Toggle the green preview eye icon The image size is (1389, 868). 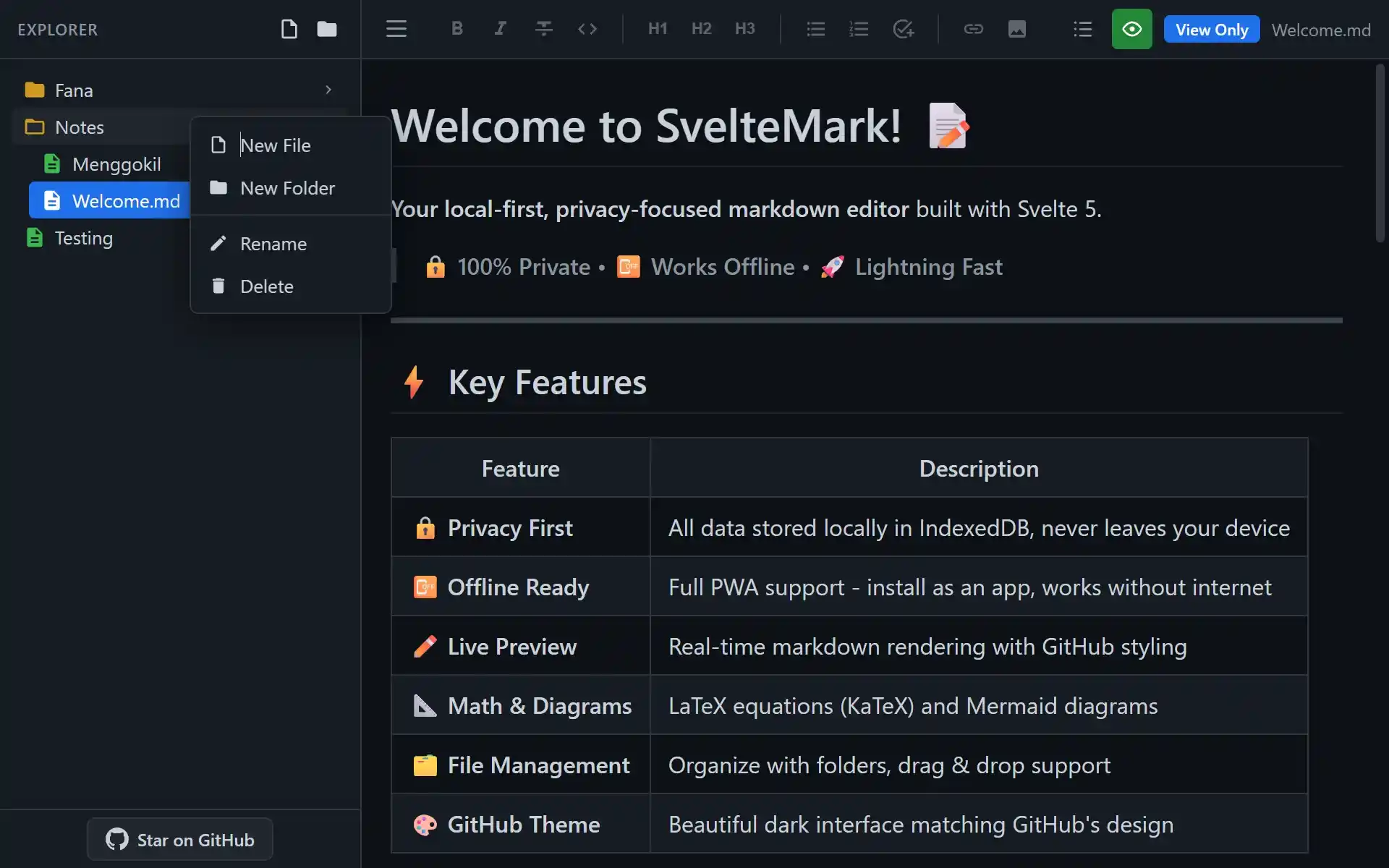1131,29
